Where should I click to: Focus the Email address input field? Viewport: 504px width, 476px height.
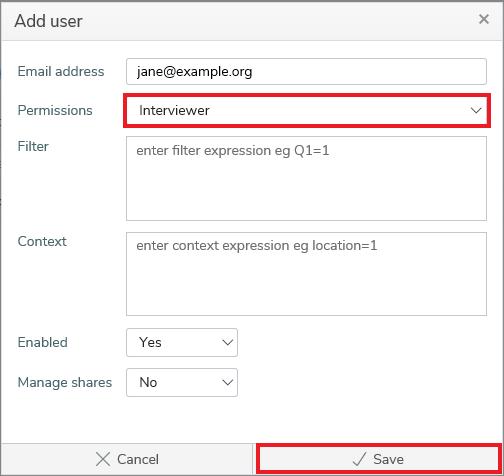point(306,71)
